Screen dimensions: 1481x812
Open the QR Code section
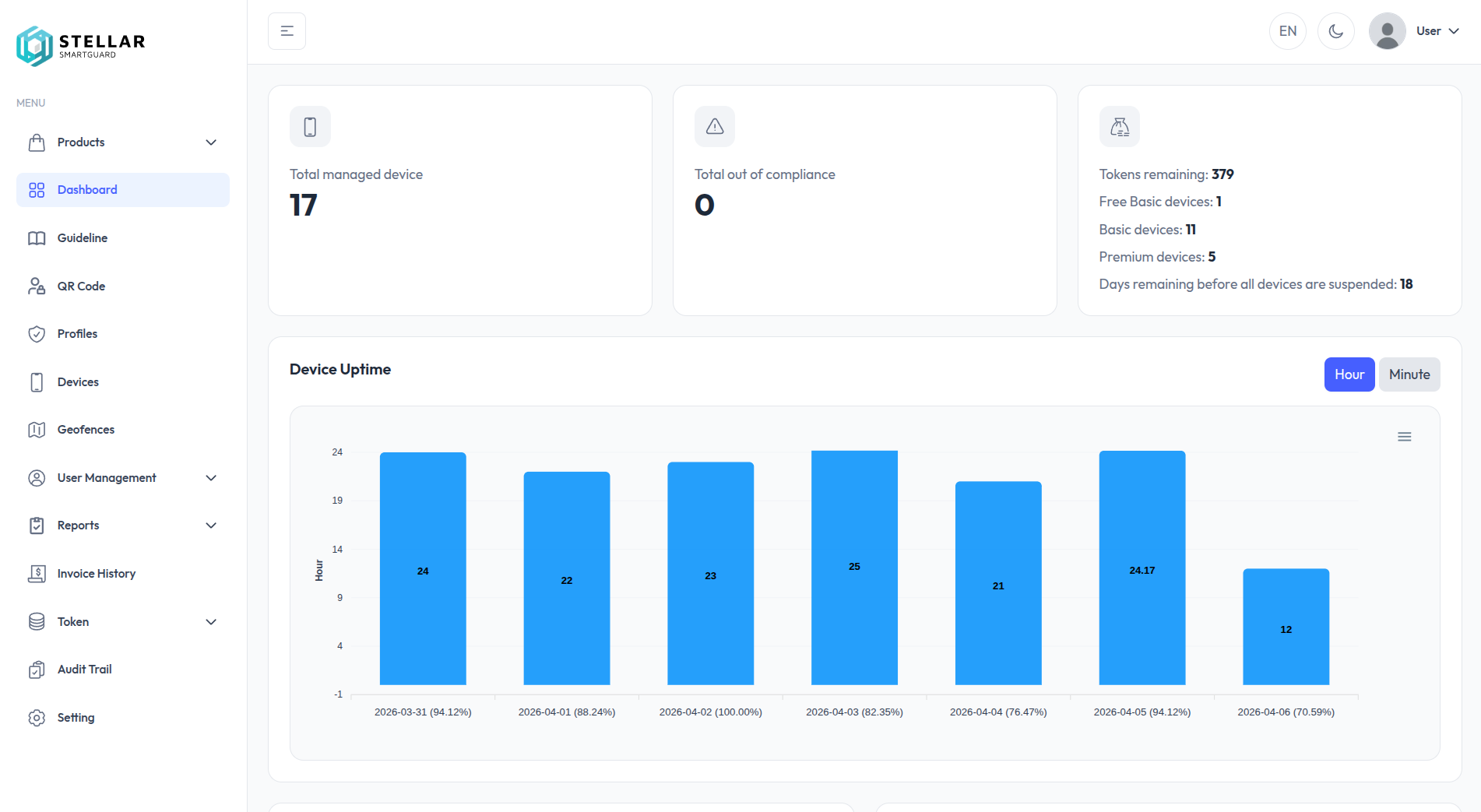(x=81, y=286)
